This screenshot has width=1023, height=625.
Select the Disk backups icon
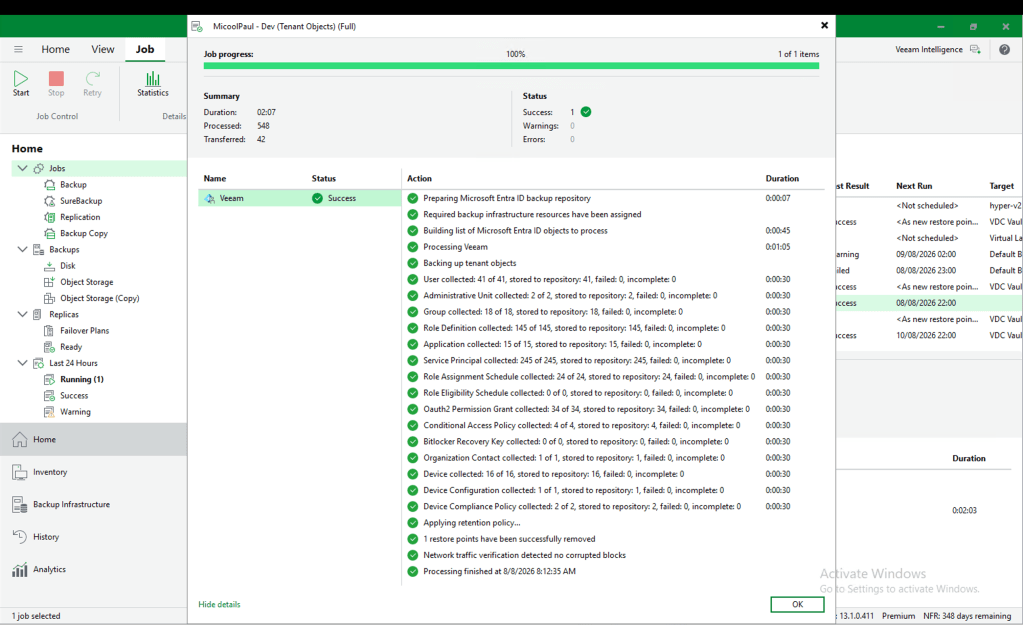[x=50, y=266]
